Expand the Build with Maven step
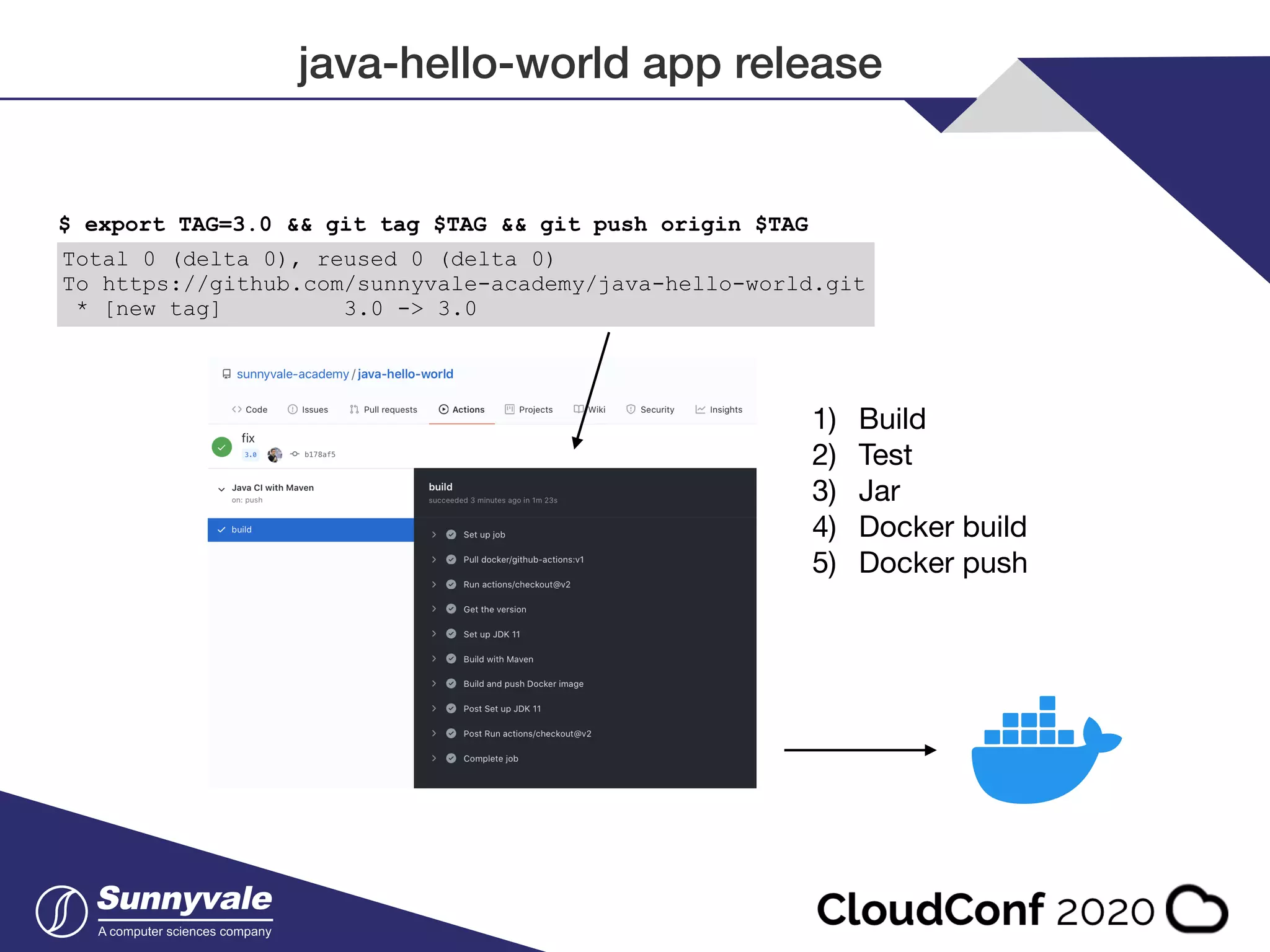The height and width of the screenshot is (952, 1270). [434, 659]
